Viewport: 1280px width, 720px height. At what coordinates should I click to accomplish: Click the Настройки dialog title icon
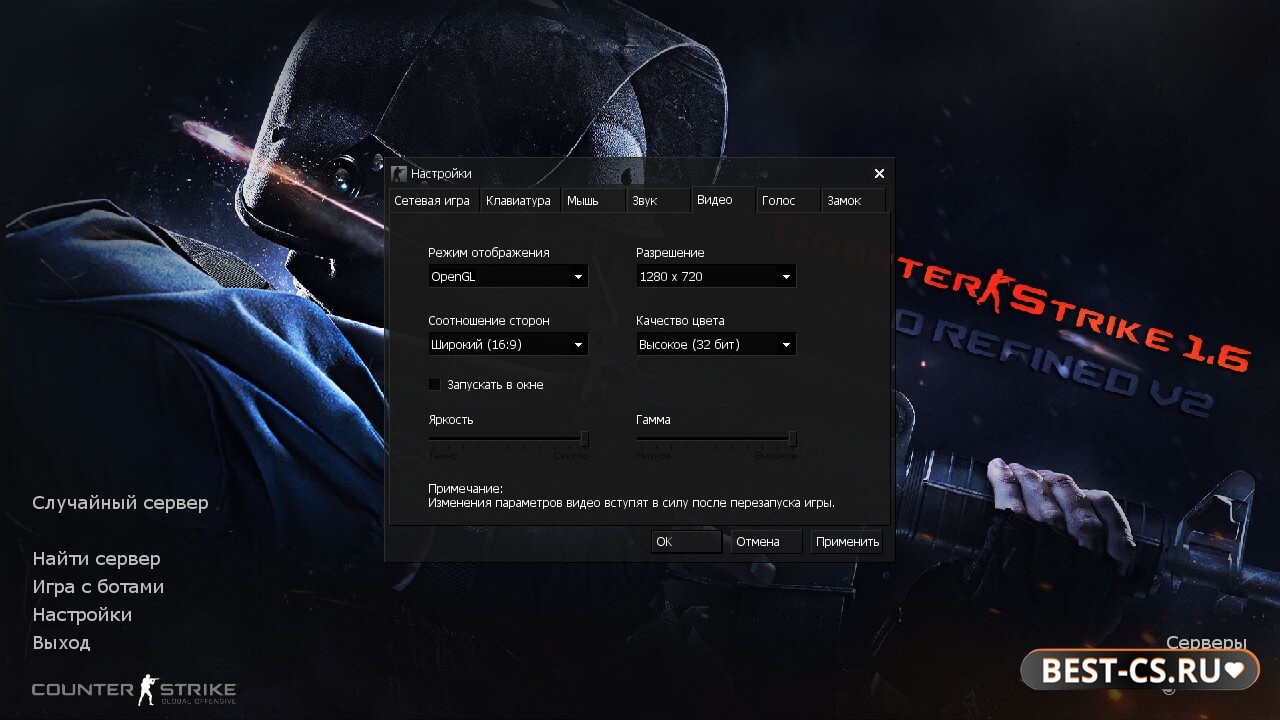[399, 173]
